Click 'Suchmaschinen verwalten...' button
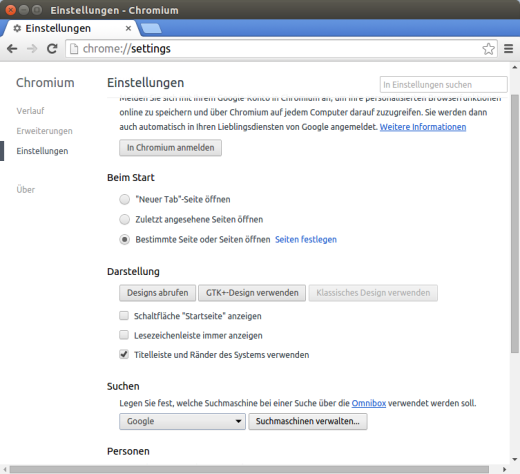 [308, 421]
